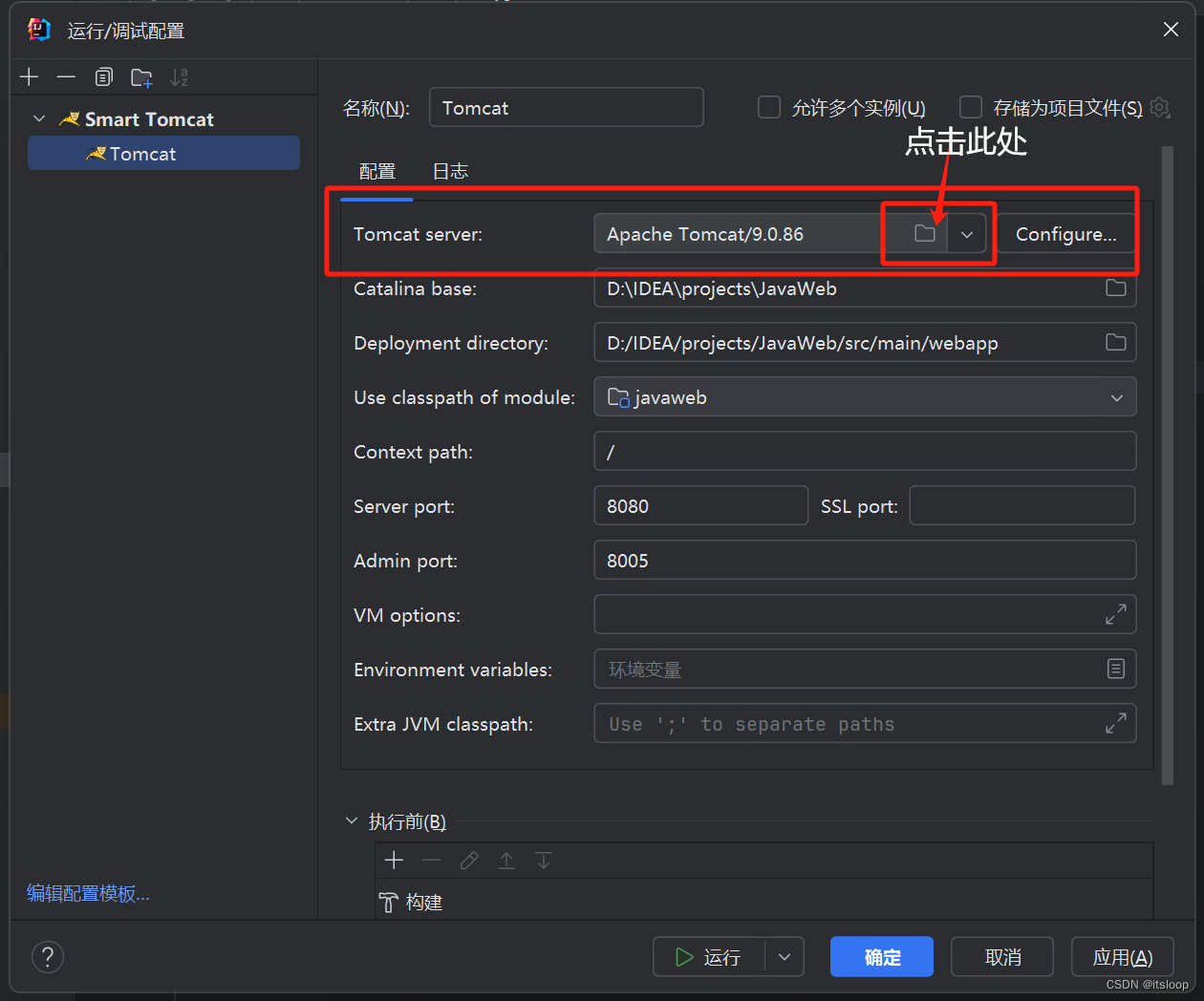Screen dimensions: 1204x1001
Task: Remove the before-launch task
Action: [431, 861]
